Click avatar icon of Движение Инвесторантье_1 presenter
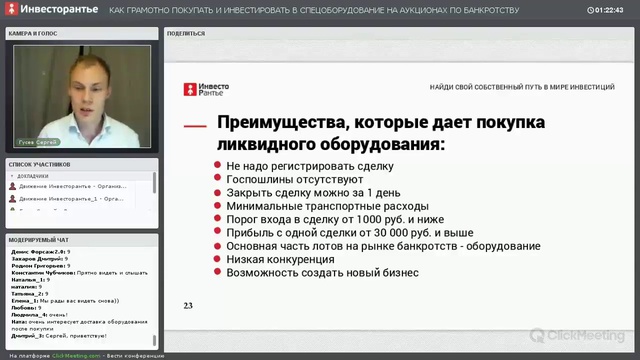 13,199
